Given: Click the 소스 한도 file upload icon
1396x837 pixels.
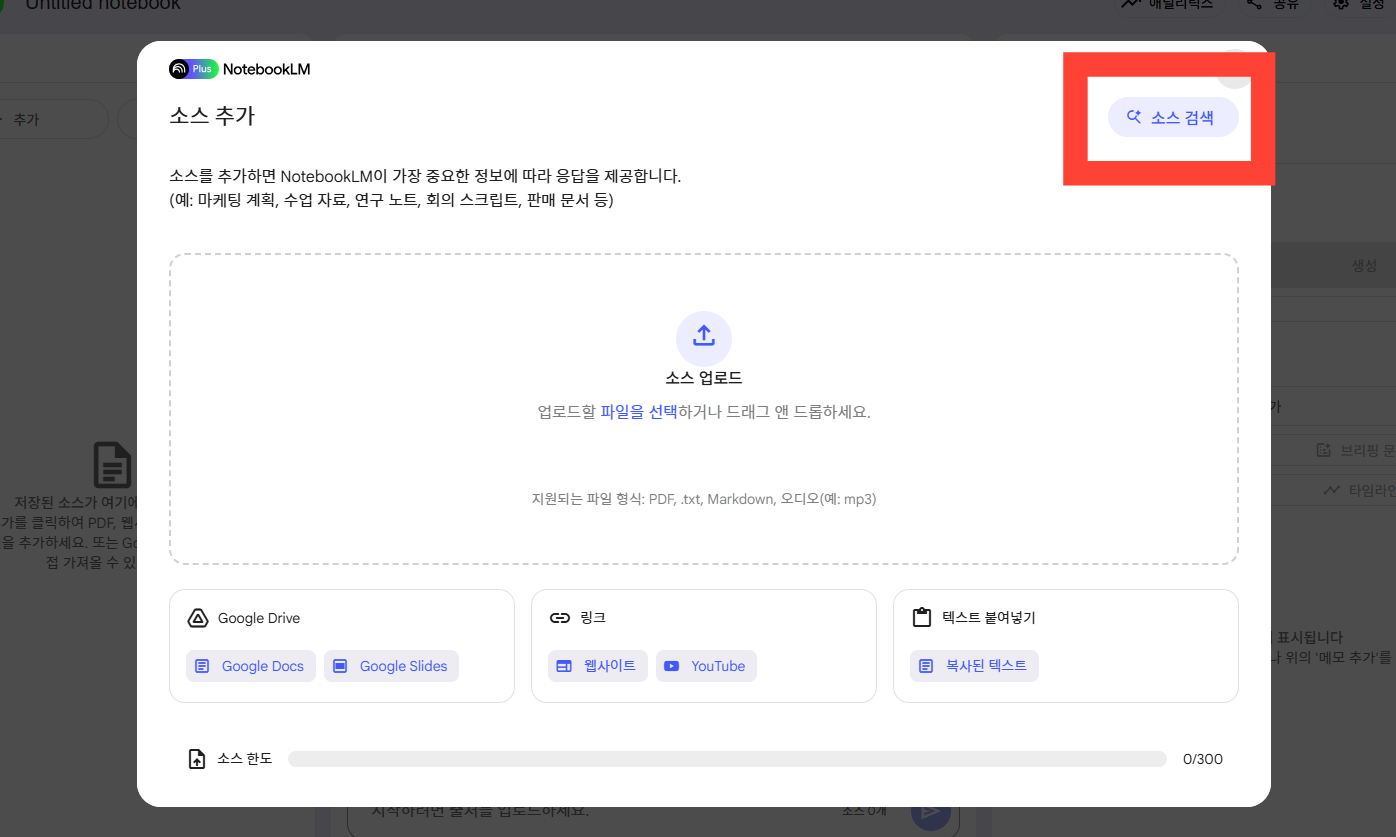Looking at the screenshot, I should click(x=197, y=759).
